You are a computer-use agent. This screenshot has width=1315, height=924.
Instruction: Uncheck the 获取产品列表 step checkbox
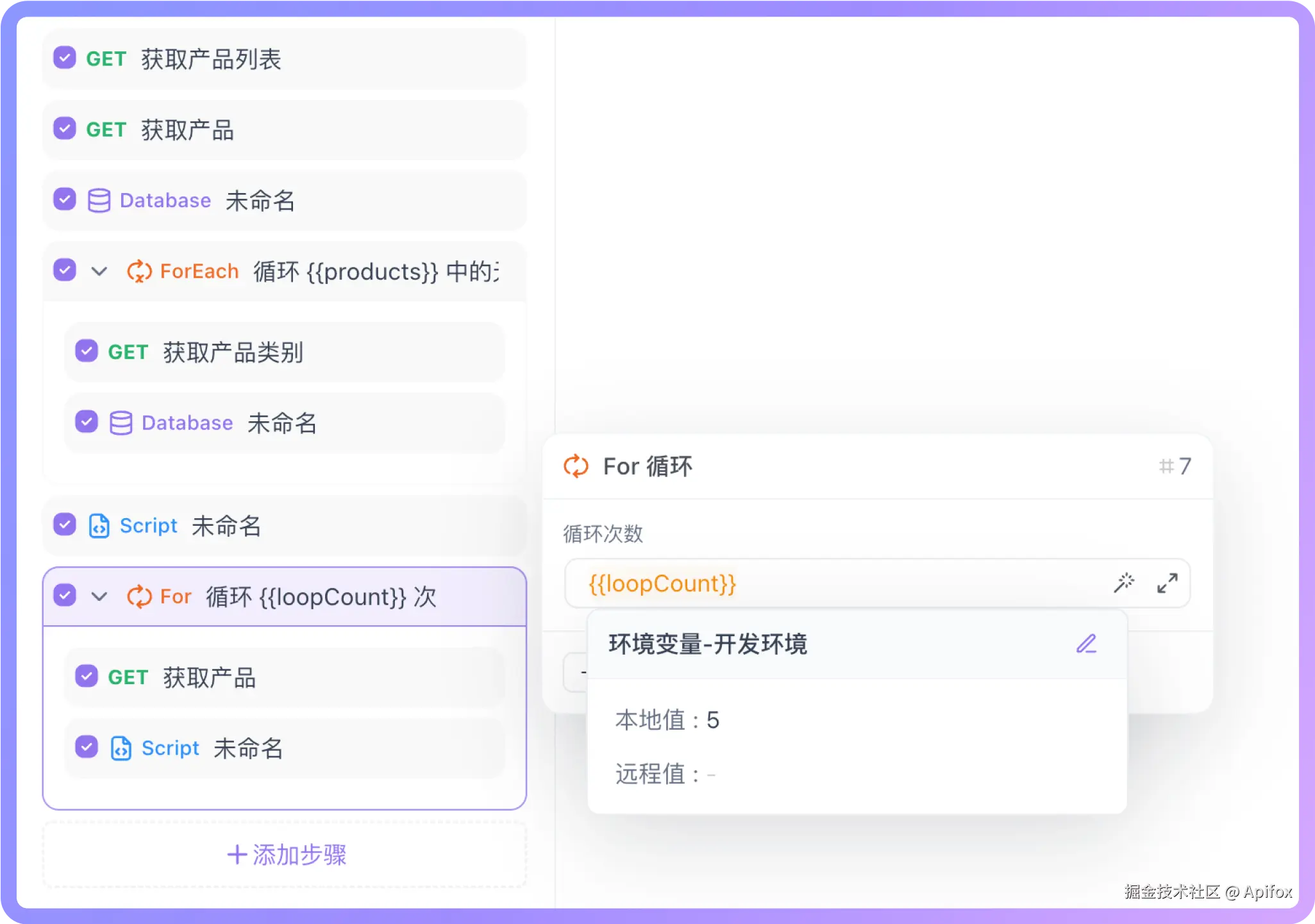click(x=65, y=58)
